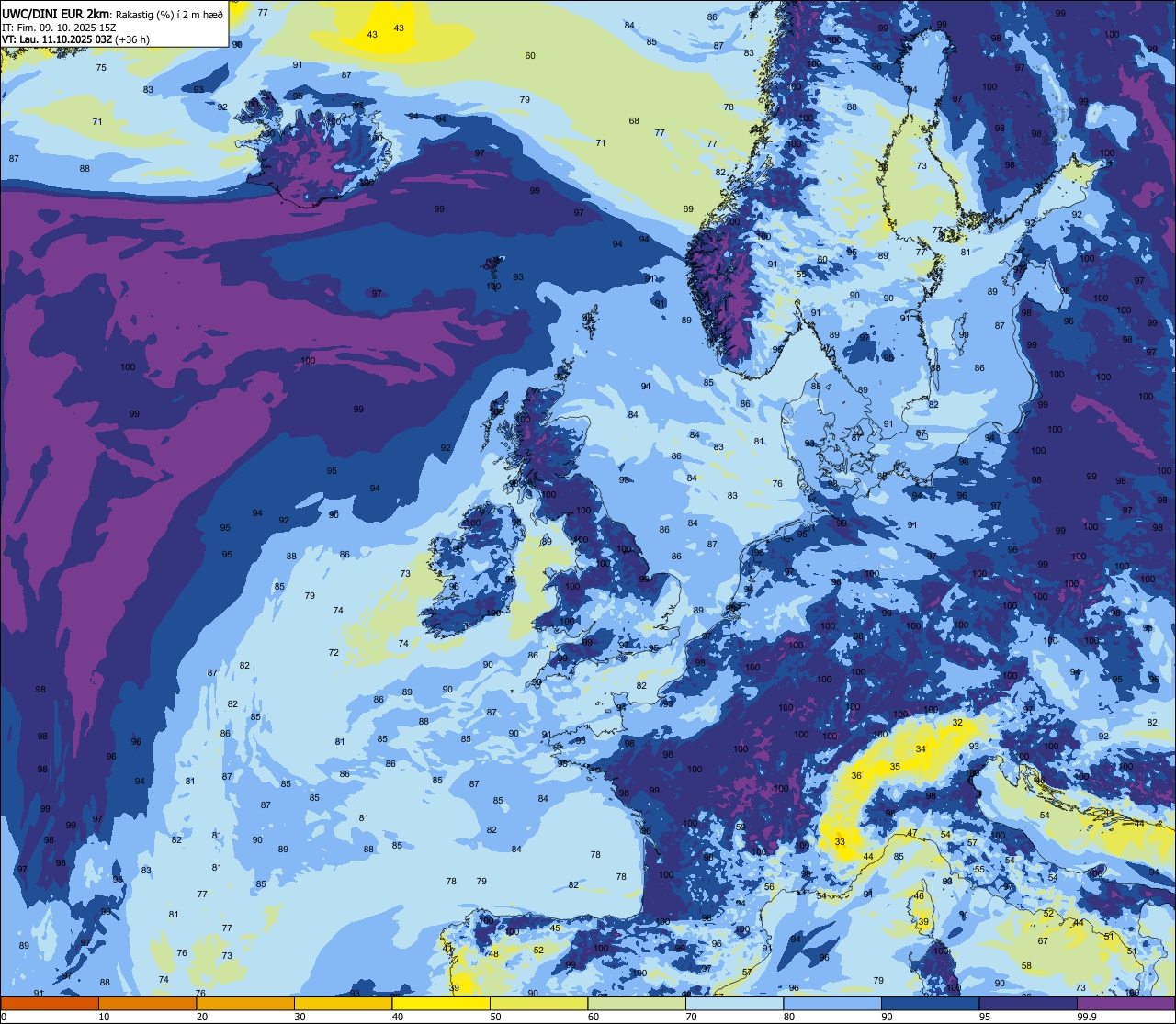The image size is (1176, 1024).
Task: Click the humidity value 72 southwest of Ireland
Action: pyautogui.click(x=334, y=653)
